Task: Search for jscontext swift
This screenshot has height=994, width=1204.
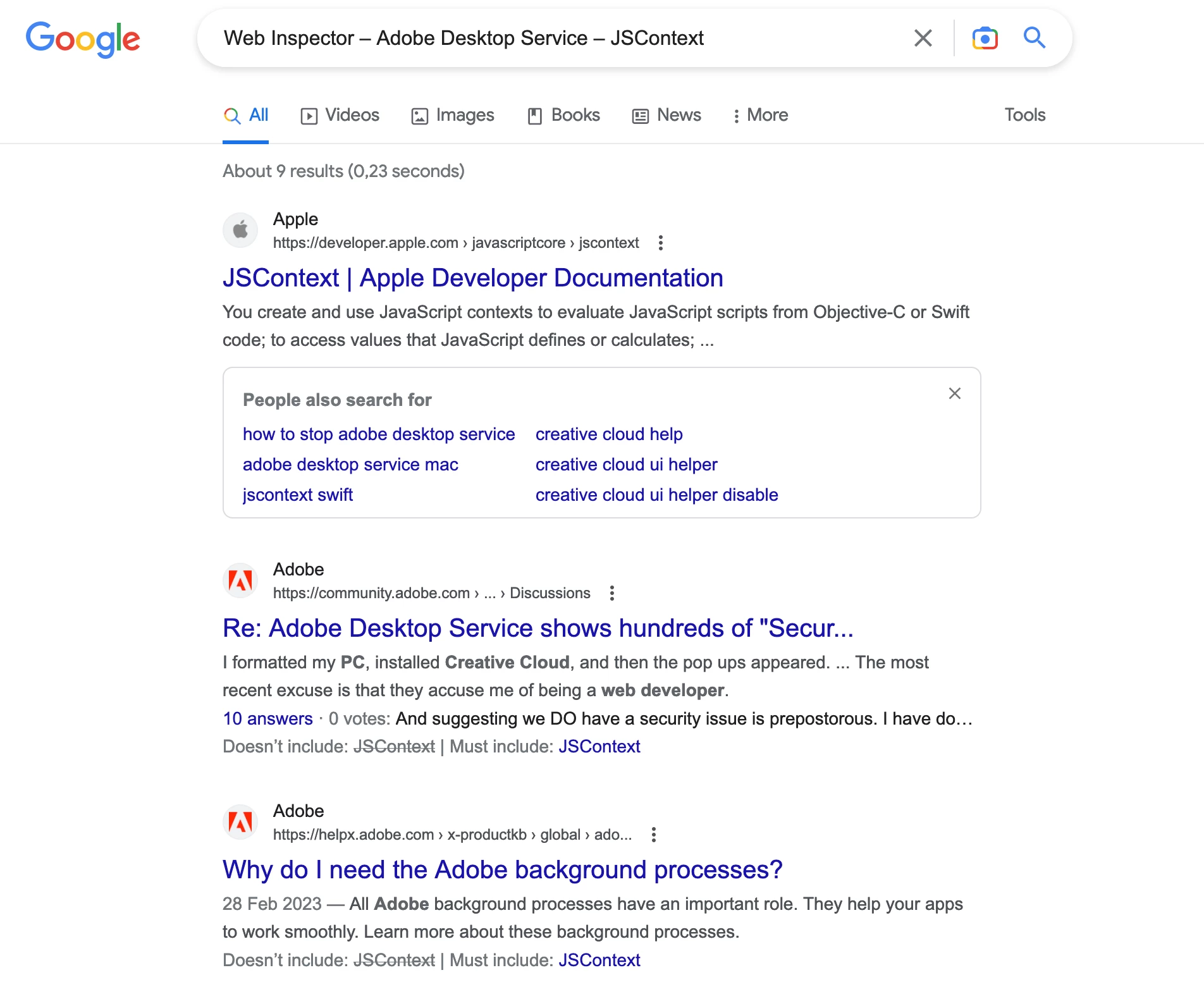Action: (298, 495)
